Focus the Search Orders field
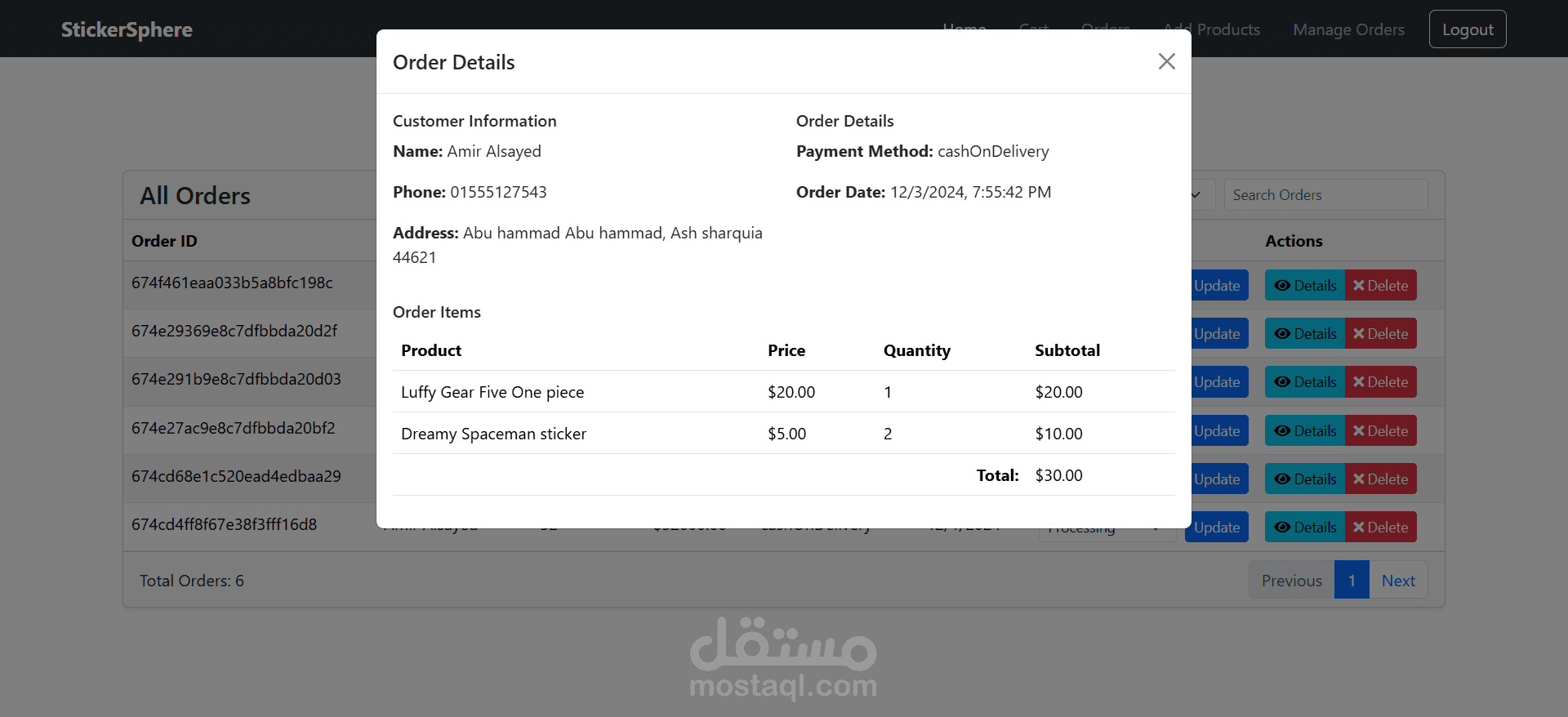 (1325, 195)
